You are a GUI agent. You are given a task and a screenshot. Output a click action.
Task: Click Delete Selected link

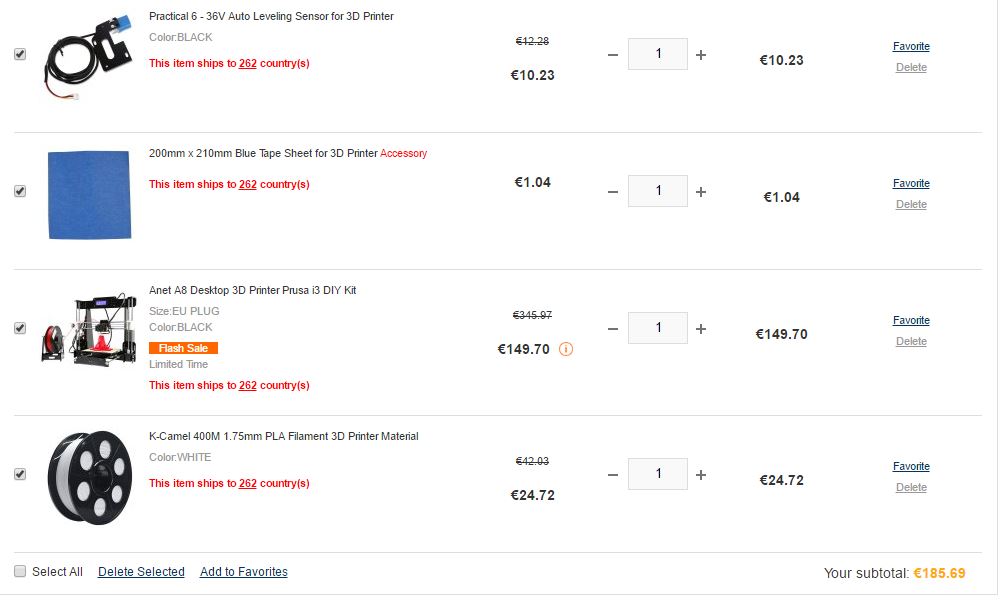[x=141, y=572]
